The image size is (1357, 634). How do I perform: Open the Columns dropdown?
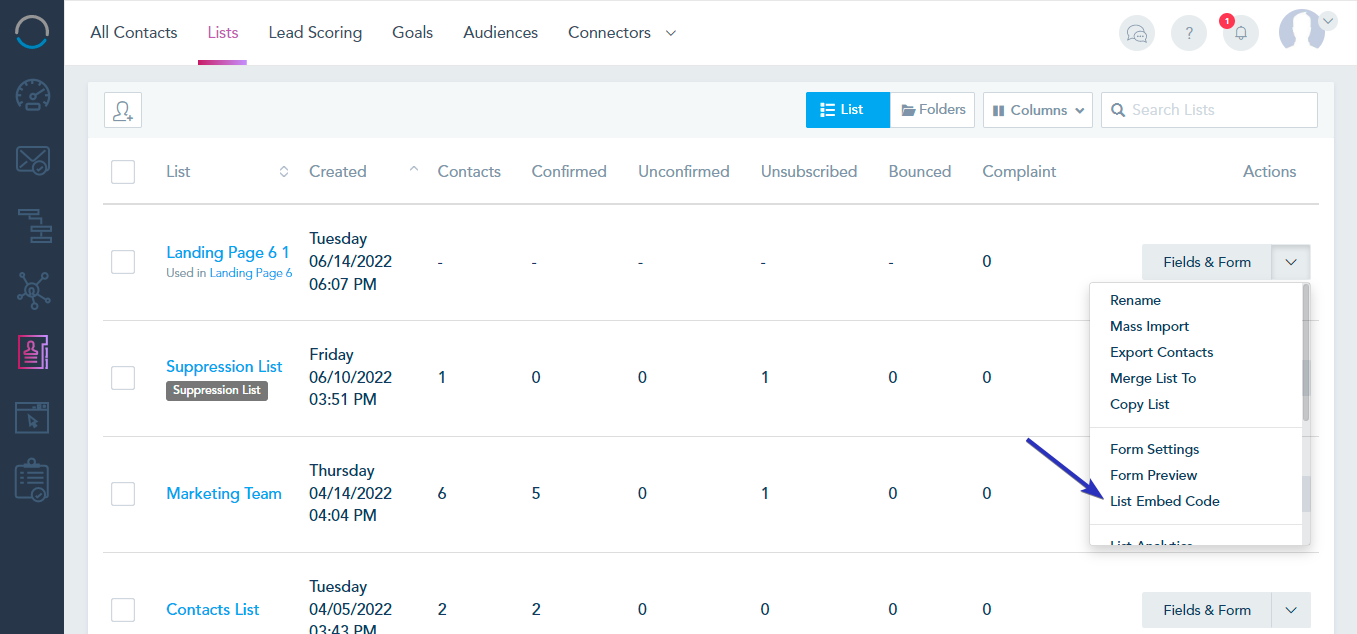[1038, 110]
